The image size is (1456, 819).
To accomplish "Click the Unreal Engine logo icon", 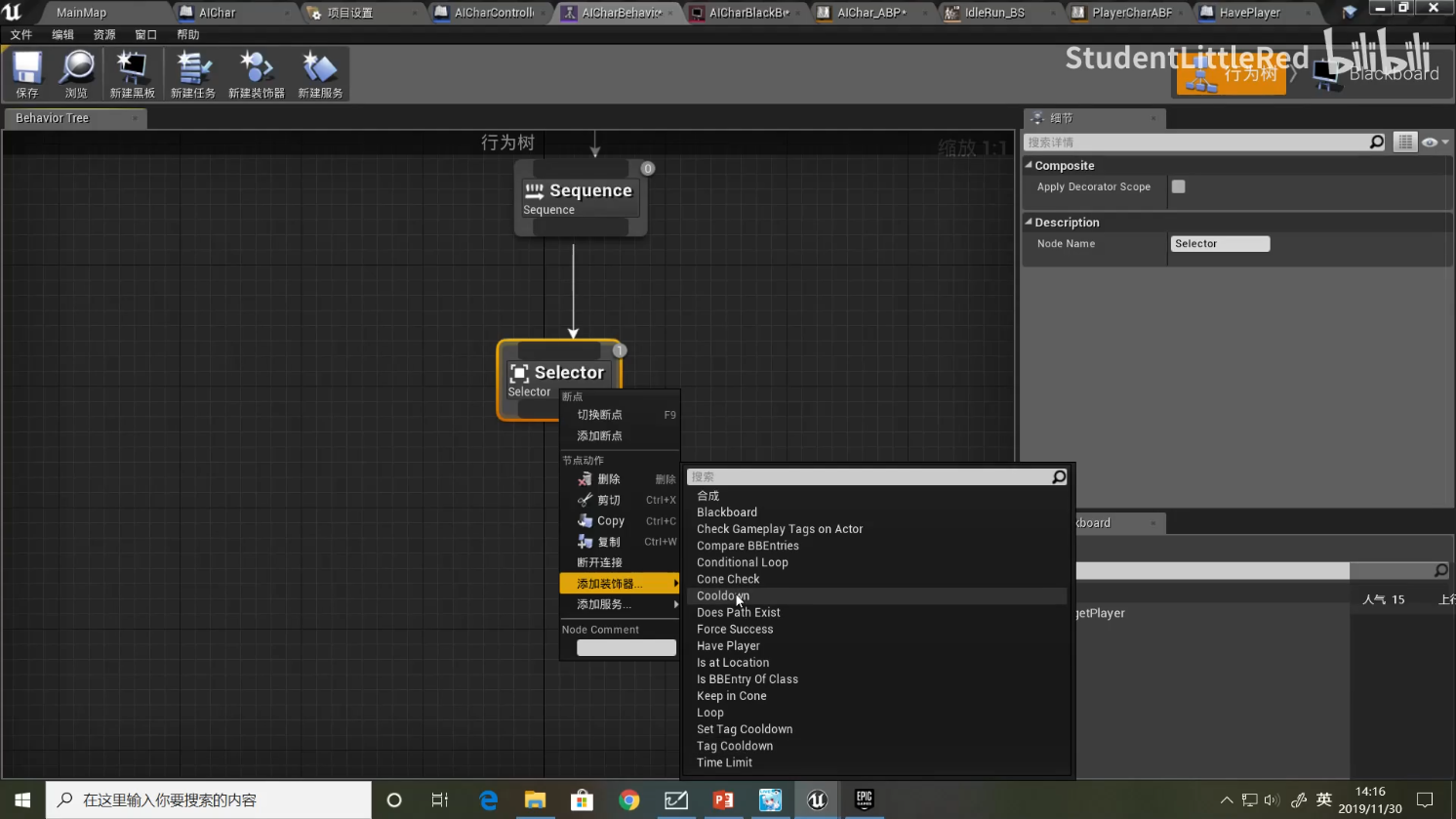I will (13, 12).
